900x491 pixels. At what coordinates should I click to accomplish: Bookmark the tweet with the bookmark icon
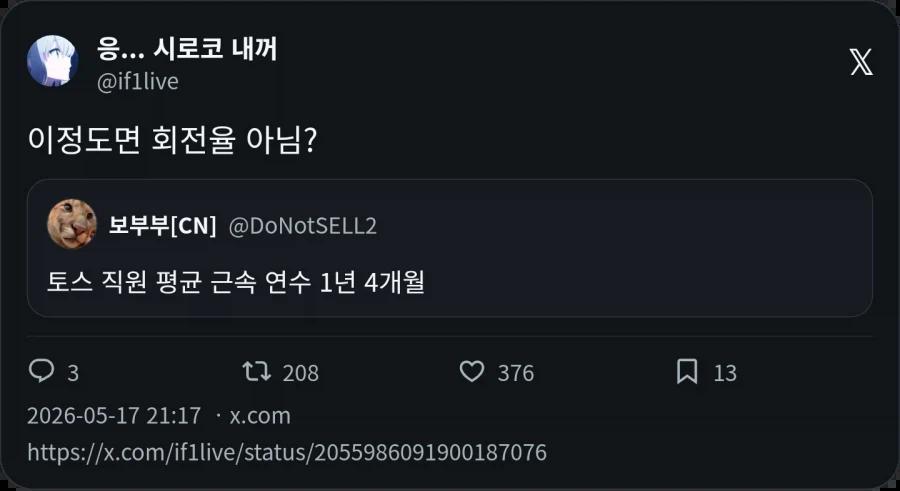687,372
